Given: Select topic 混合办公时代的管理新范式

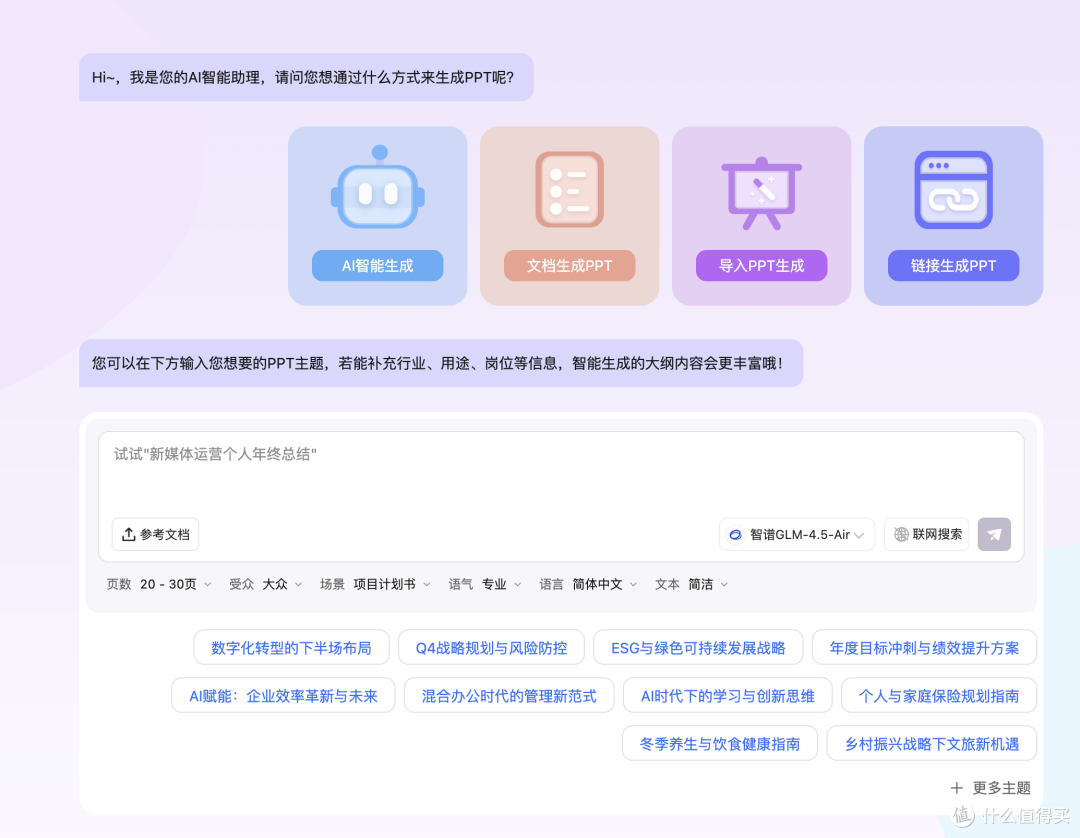Looking at the screenshot, I should pos(509,695).
